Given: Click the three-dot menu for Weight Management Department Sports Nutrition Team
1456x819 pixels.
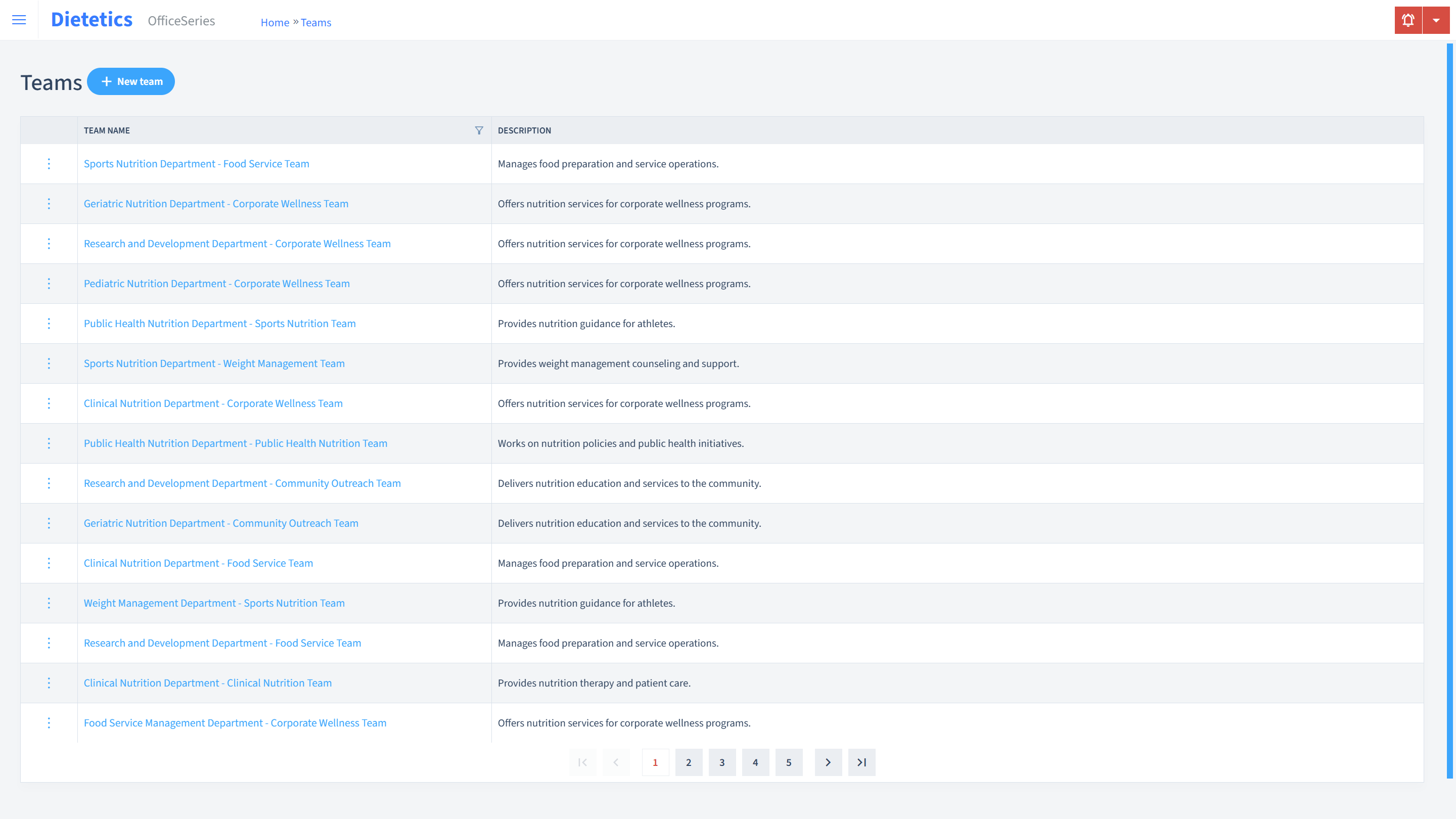Looking at the screenshot, I should click(x=48, y=603).
